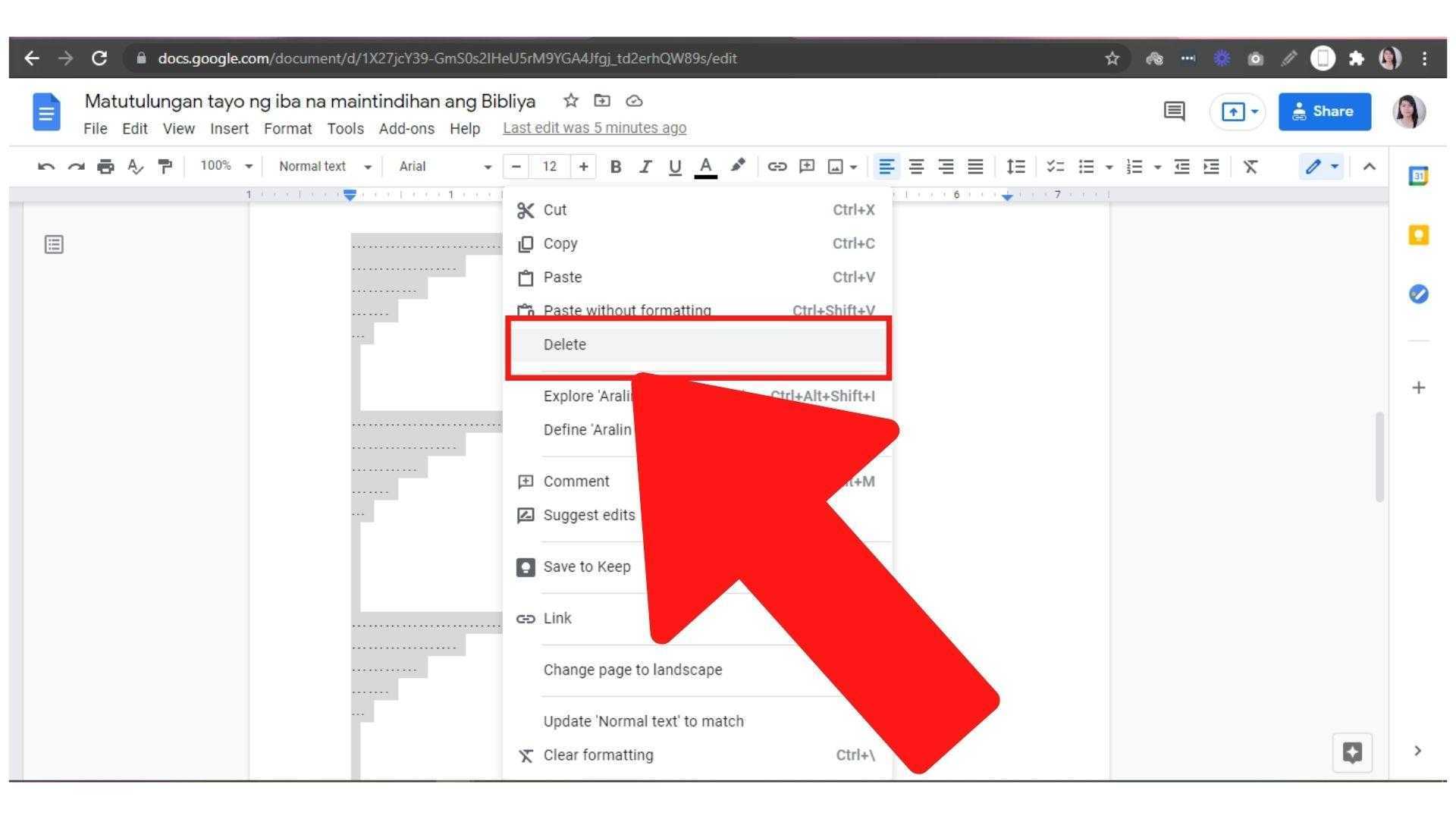Set right text alignment
The width and height of the screenshot is (1456, 819).
pyautogui.click(x=946, y=167)
